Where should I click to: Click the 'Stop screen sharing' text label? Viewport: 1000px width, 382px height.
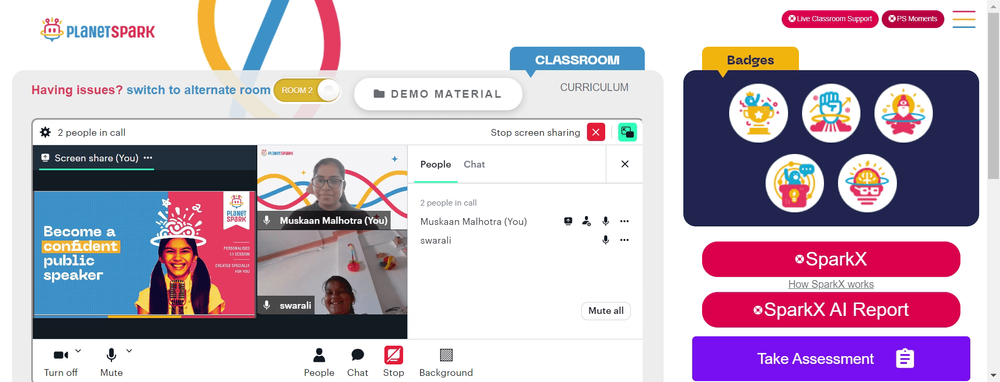pos(535,133)
